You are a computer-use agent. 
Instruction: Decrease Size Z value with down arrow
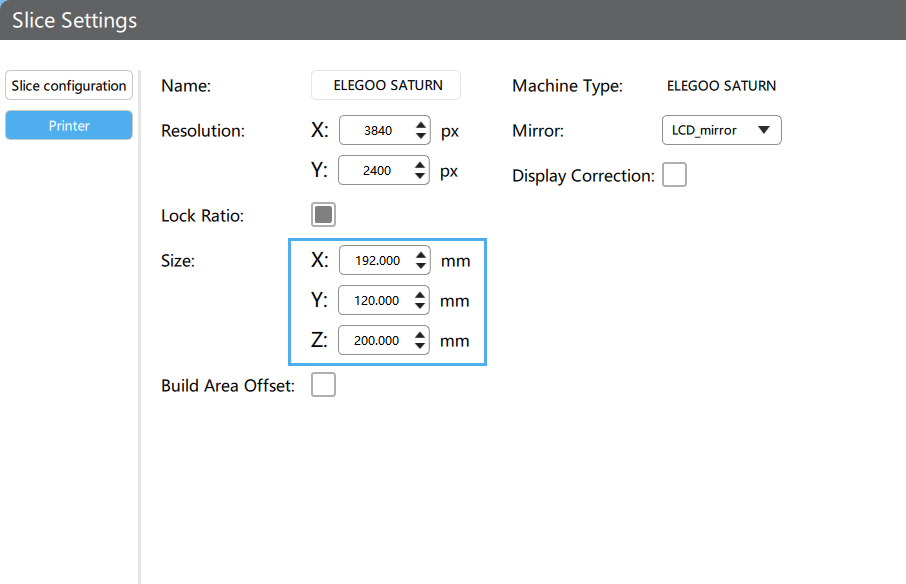[x=420, y=347]
